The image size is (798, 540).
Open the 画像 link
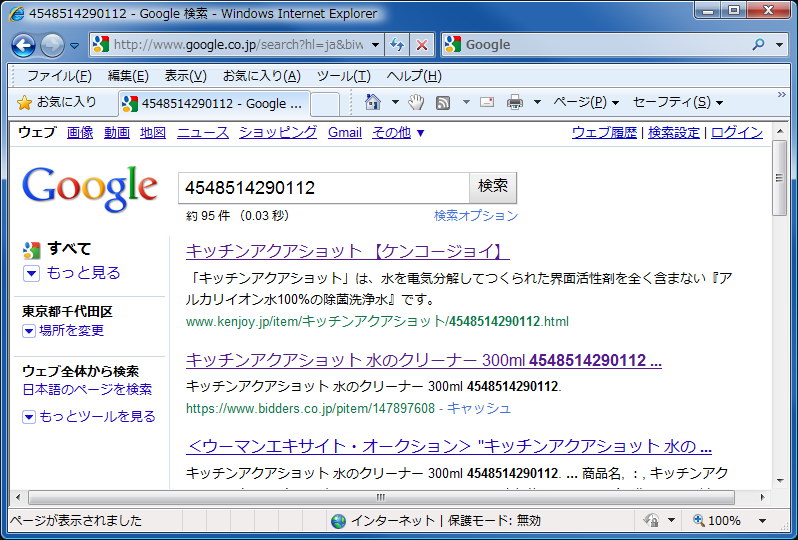[x=80, y=133]
